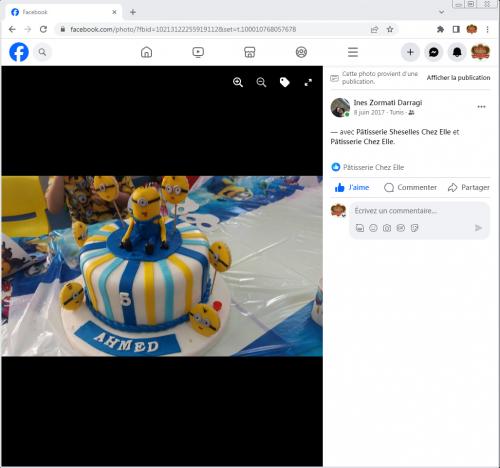Click the Commenter button

[x=410, y=187]
